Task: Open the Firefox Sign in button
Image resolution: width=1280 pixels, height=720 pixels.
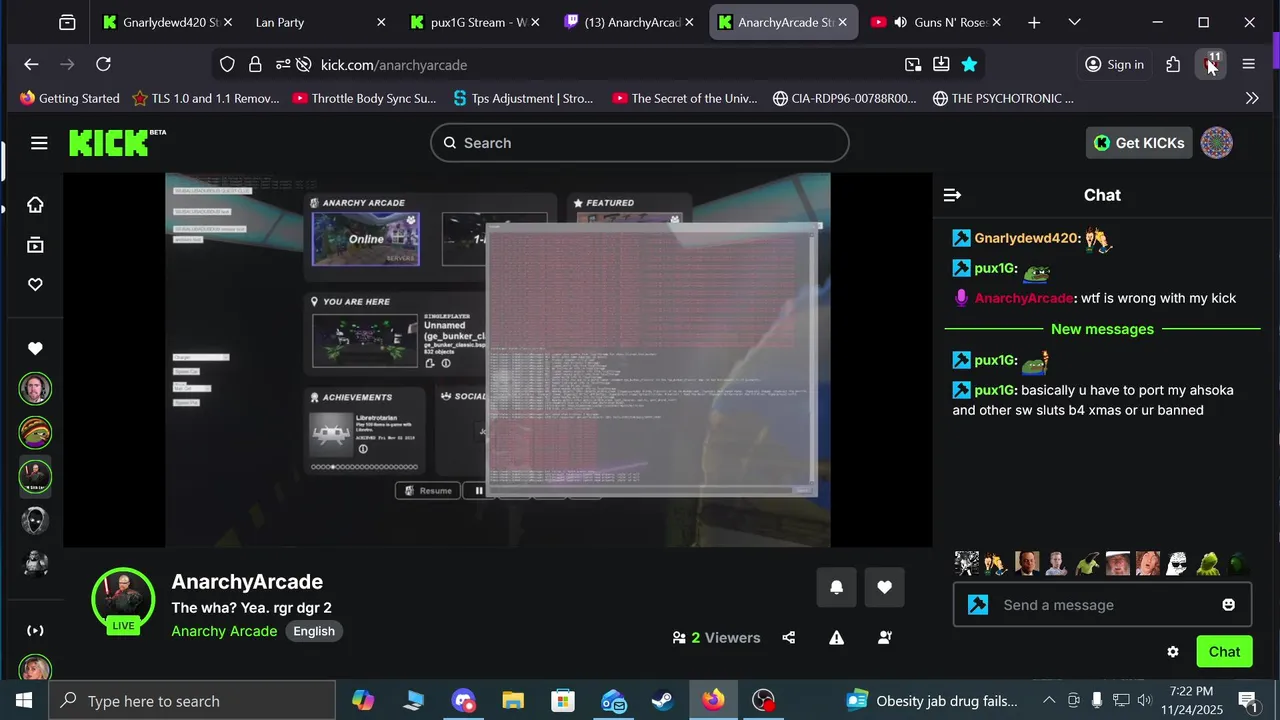Action: pos(1115,64)
